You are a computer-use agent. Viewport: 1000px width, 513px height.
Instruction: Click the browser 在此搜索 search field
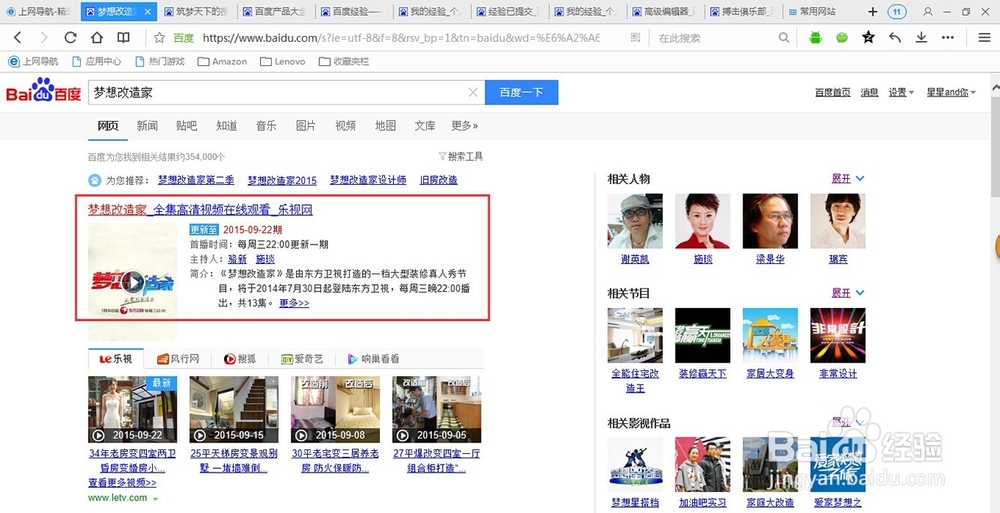tap(714, 38)
